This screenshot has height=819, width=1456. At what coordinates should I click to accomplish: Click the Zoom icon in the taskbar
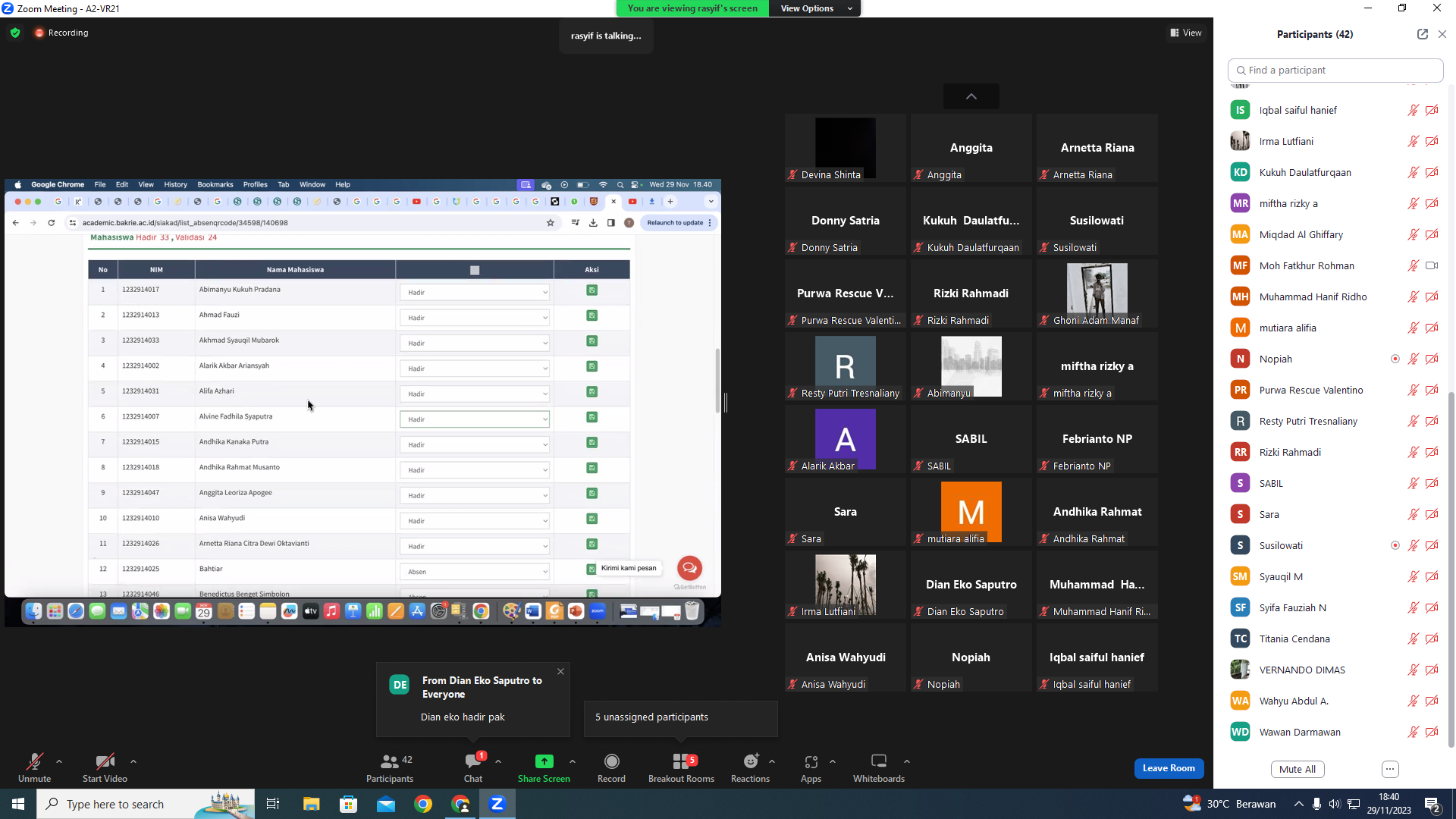497,804
